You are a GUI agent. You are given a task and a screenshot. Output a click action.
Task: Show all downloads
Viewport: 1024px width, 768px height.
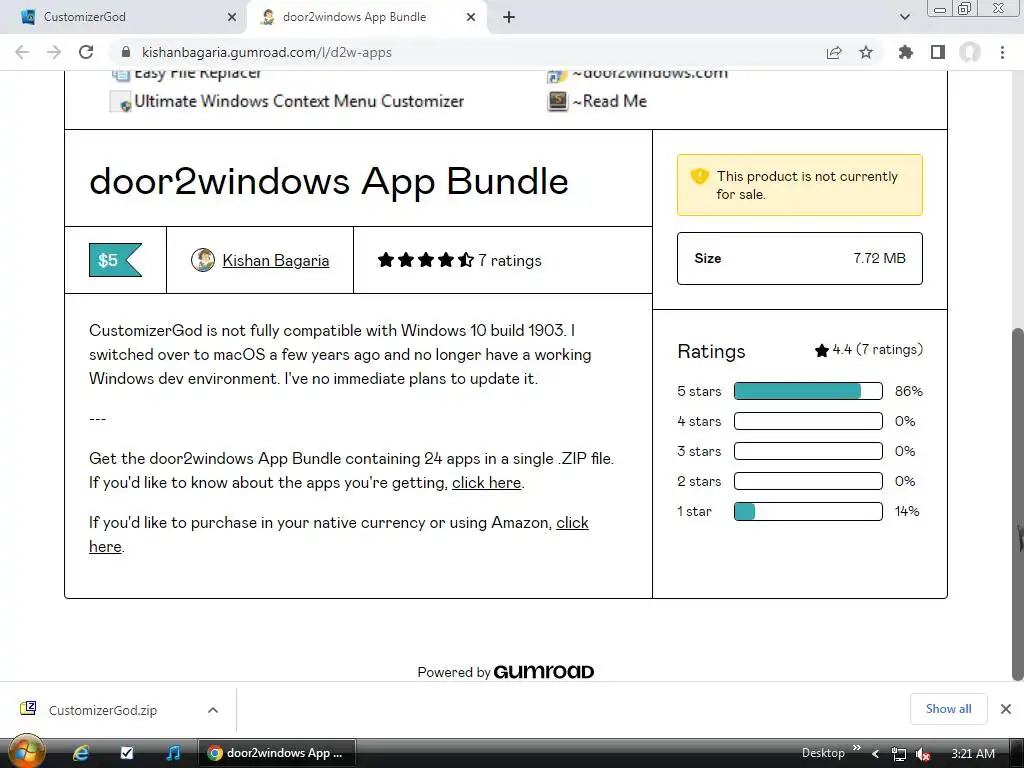click(x=948, y=709)
